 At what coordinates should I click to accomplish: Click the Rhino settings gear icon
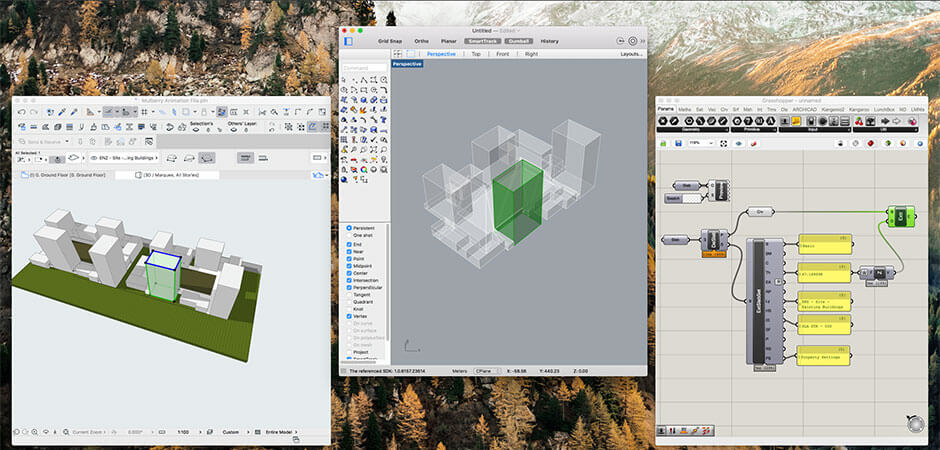[632, 41]
